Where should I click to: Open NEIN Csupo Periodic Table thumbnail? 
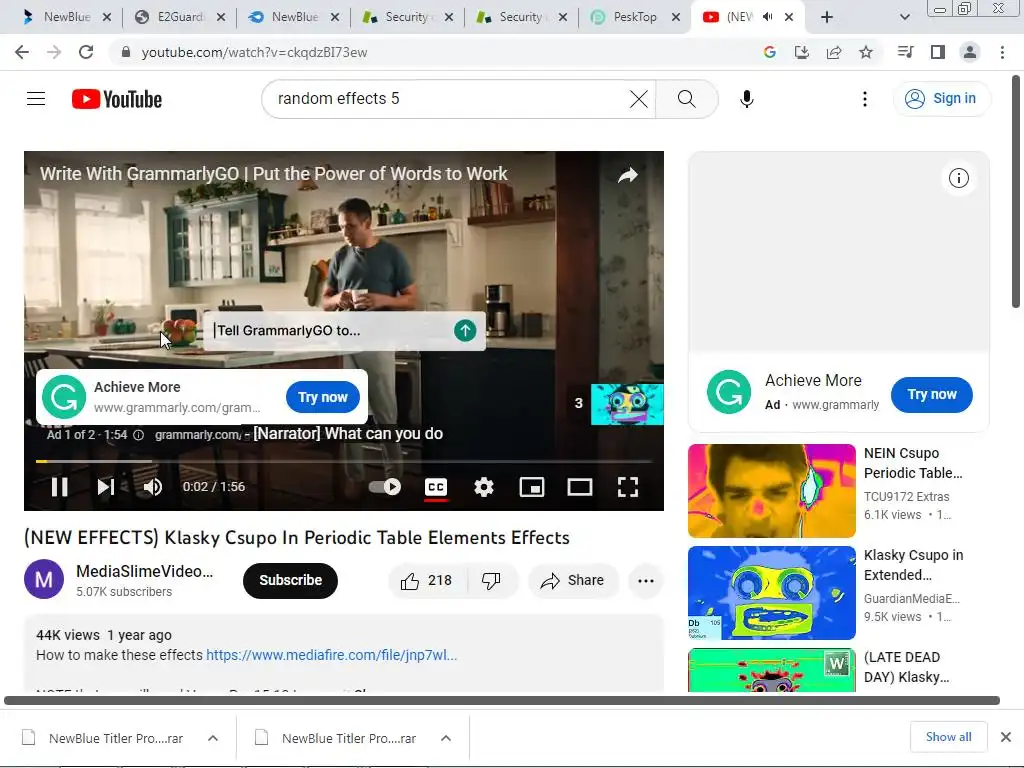[x=772, y=490]
